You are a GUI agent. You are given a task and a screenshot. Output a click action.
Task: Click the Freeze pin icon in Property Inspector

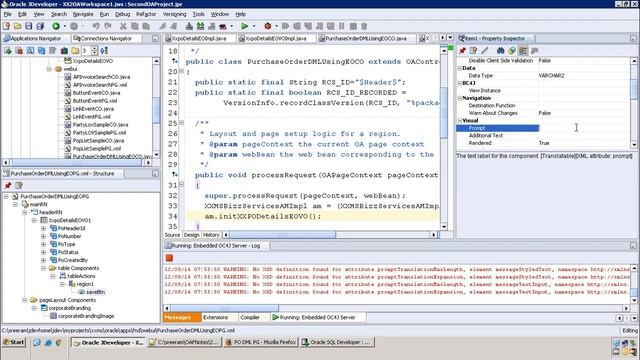[462, 51]
